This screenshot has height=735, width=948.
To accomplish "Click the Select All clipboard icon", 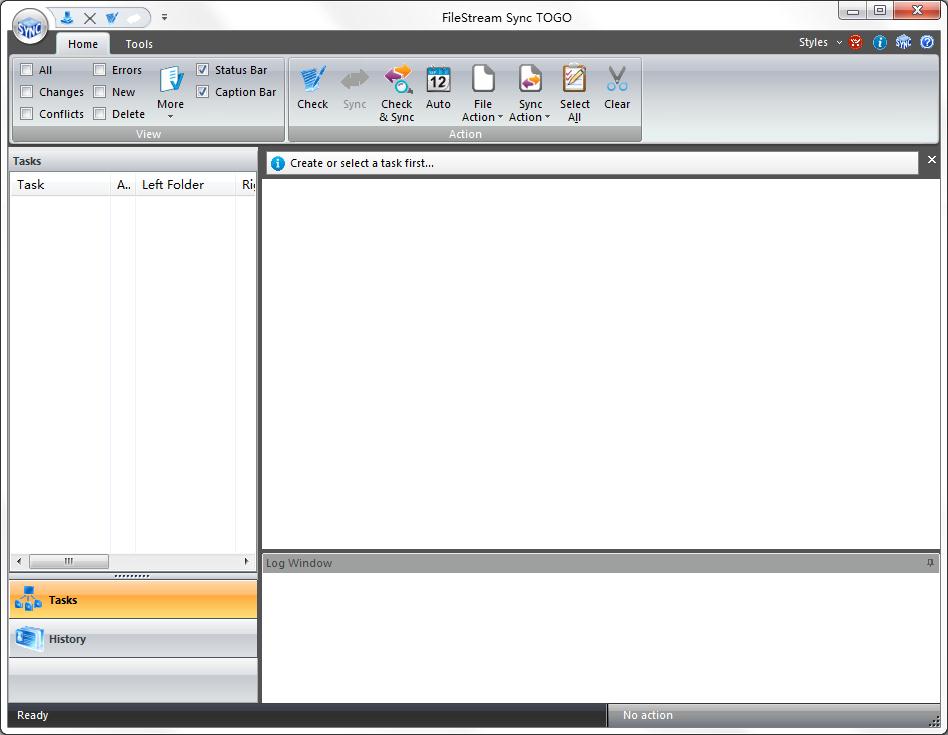I will (574, 79).
